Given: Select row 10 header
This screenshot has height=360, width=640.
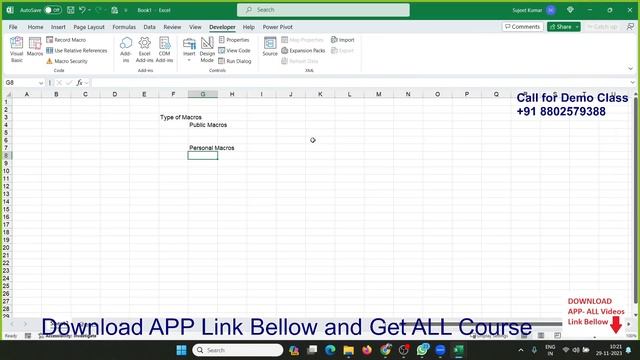Looking at the screenshot, I should (6, 171).
